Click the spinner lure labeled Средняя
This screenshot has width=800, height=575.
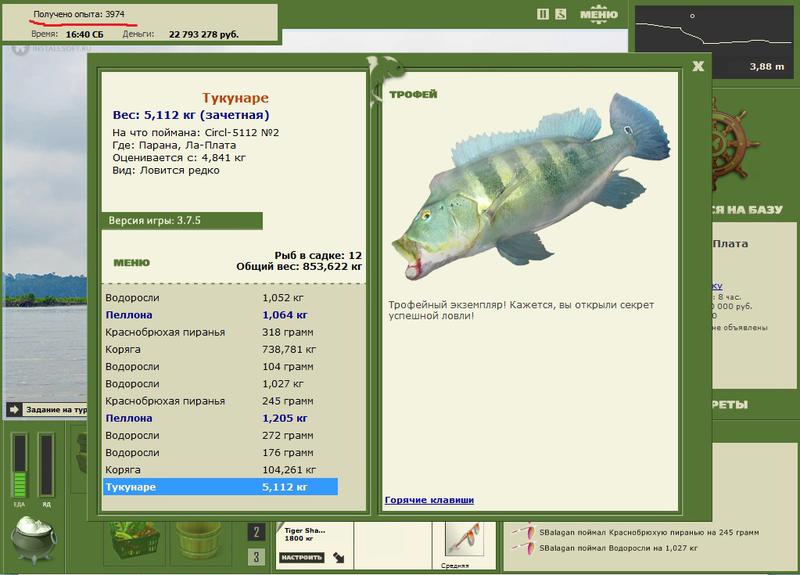point(462,540)
